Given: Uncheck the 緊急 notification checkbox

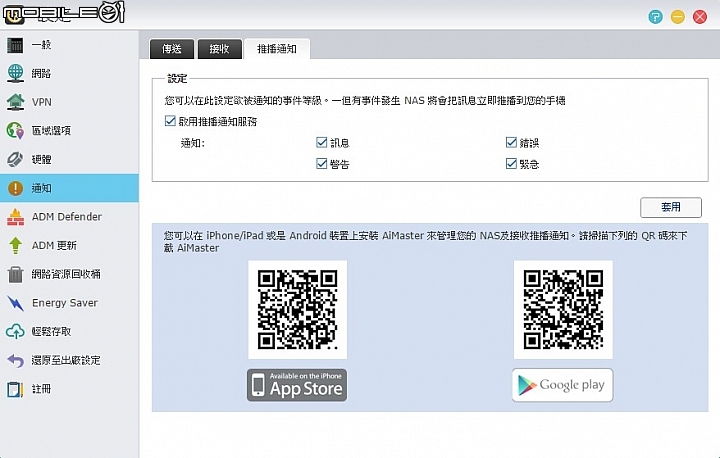Looking at the screenshot, I should tap(511, 164).
